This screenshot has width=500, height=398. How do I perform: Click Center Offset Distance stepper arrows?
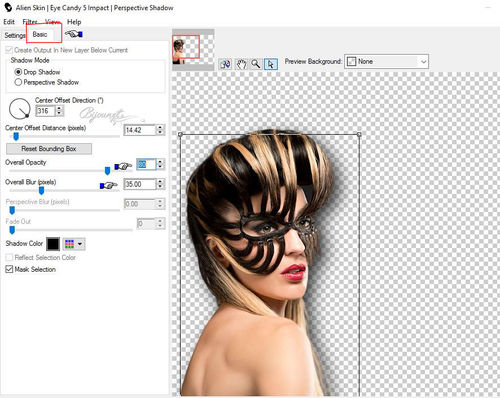tap(160, 130)
